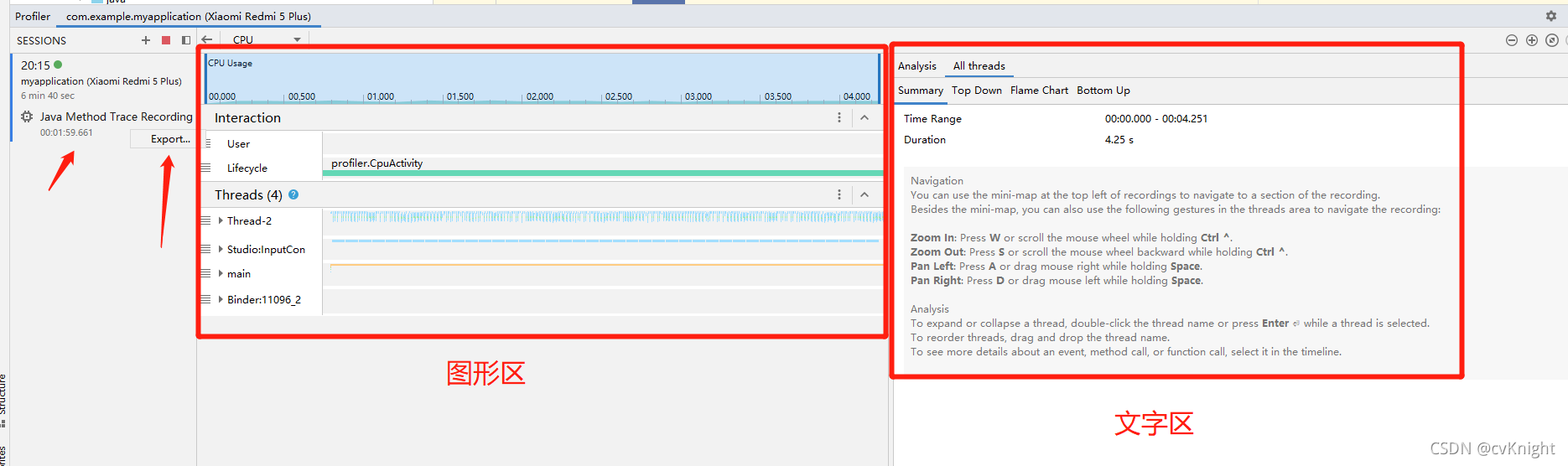Start a new profiling session with plus icon
Image resolution: width=1568 pixels, height=466 pixels.
click(146, 40)
